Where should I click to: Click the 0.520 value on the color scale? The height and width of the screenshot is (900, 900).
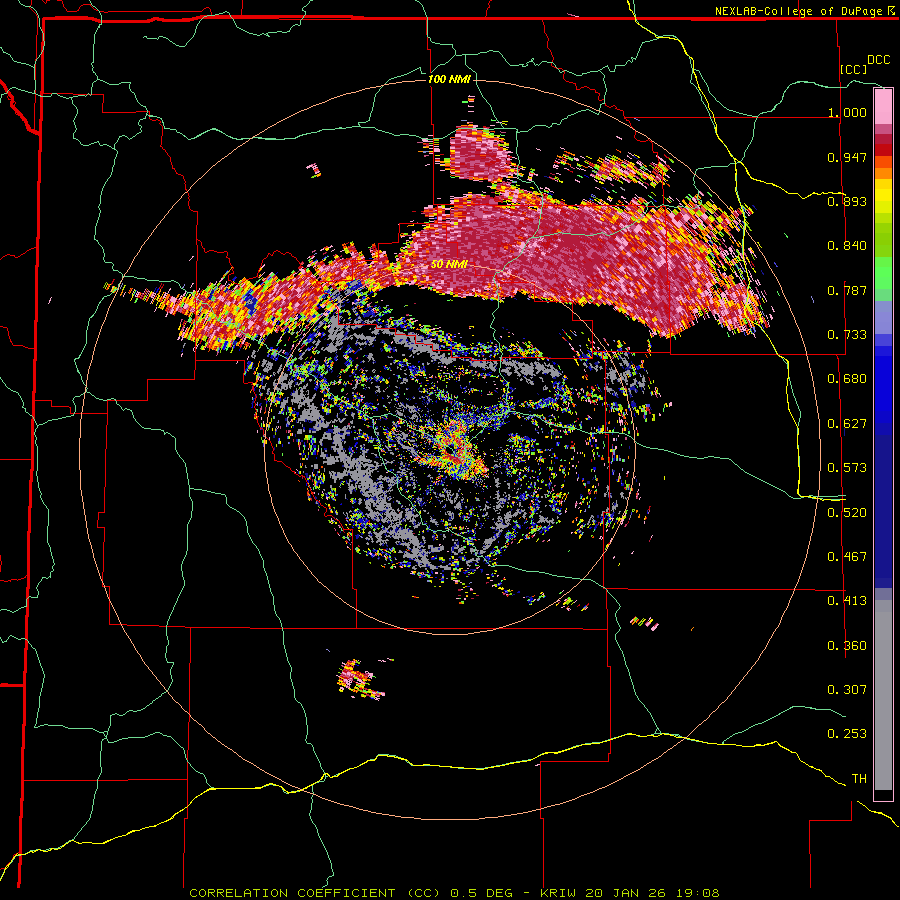point(847,513)
